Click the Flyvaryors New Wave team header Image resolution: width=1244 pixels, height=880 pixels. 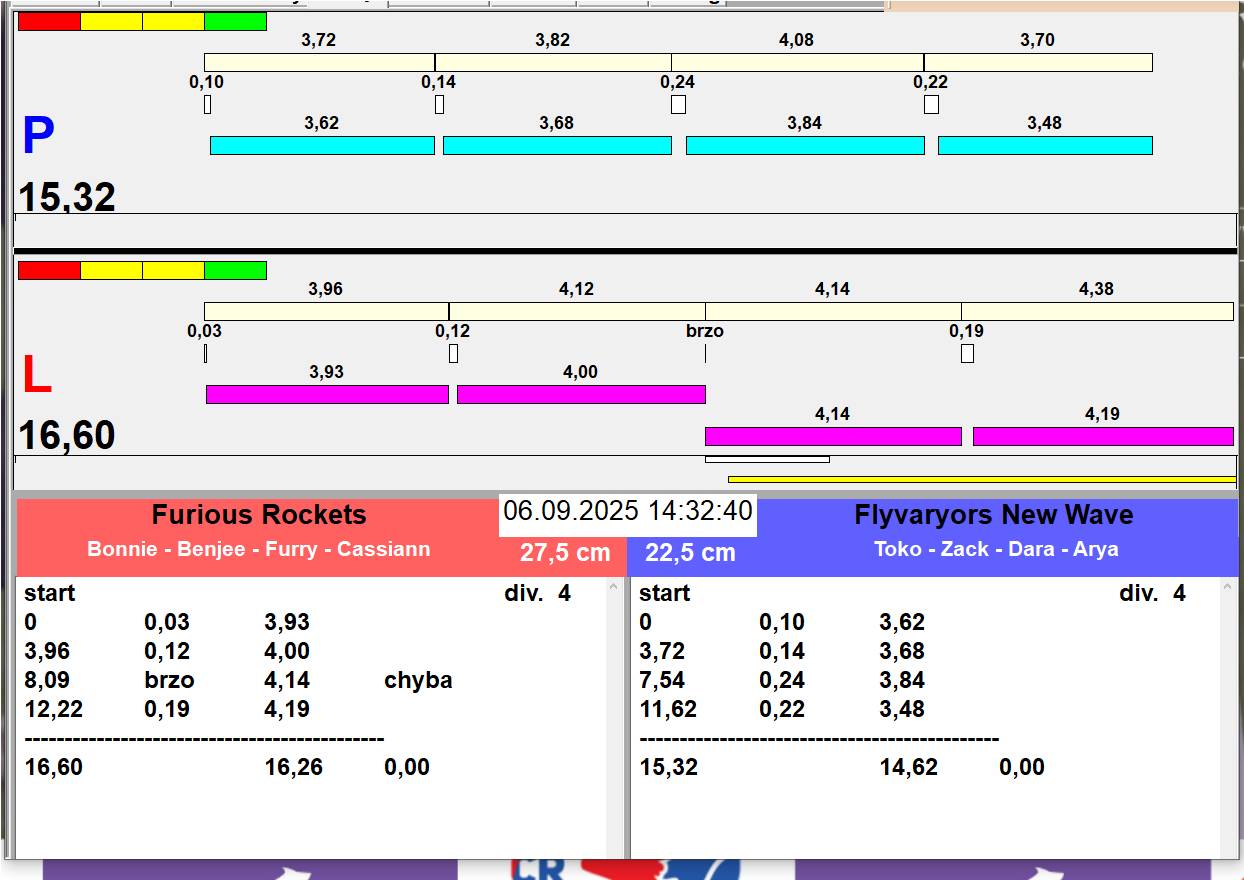pos(994,516)
